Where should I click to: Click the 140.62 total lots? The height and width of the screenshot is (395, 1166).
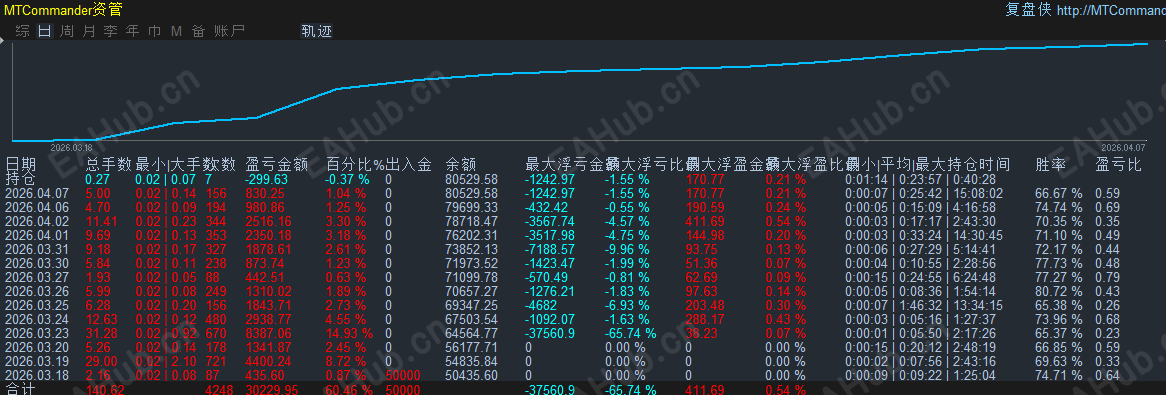click(105, 389)
